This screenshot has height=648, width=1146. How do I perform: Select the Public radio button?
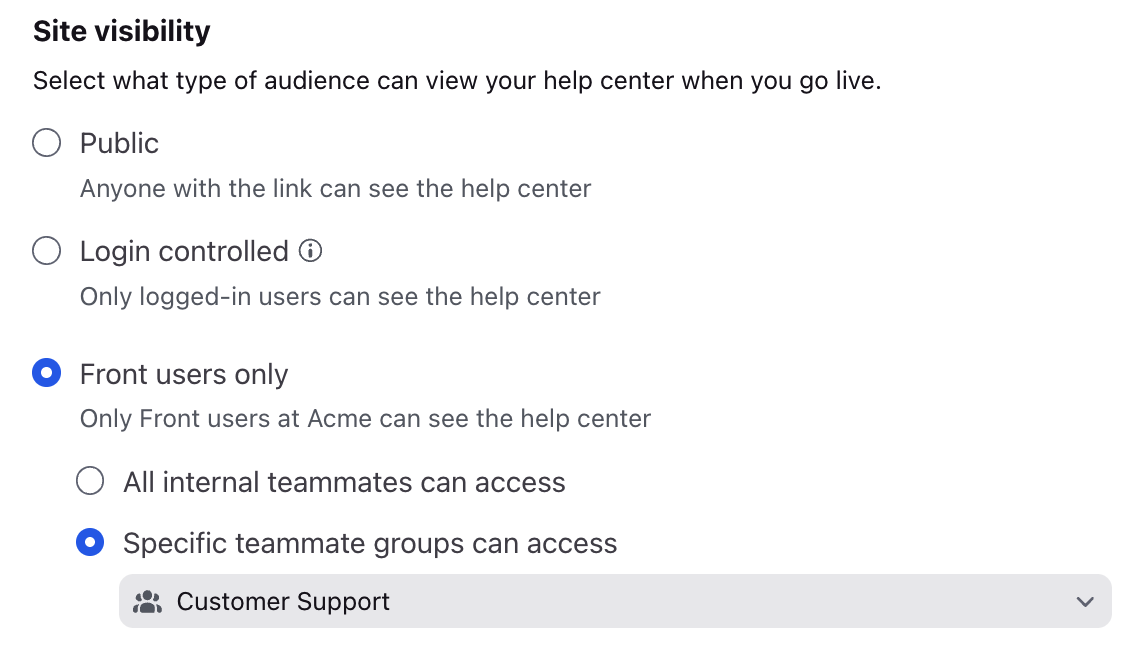point(47,142)
